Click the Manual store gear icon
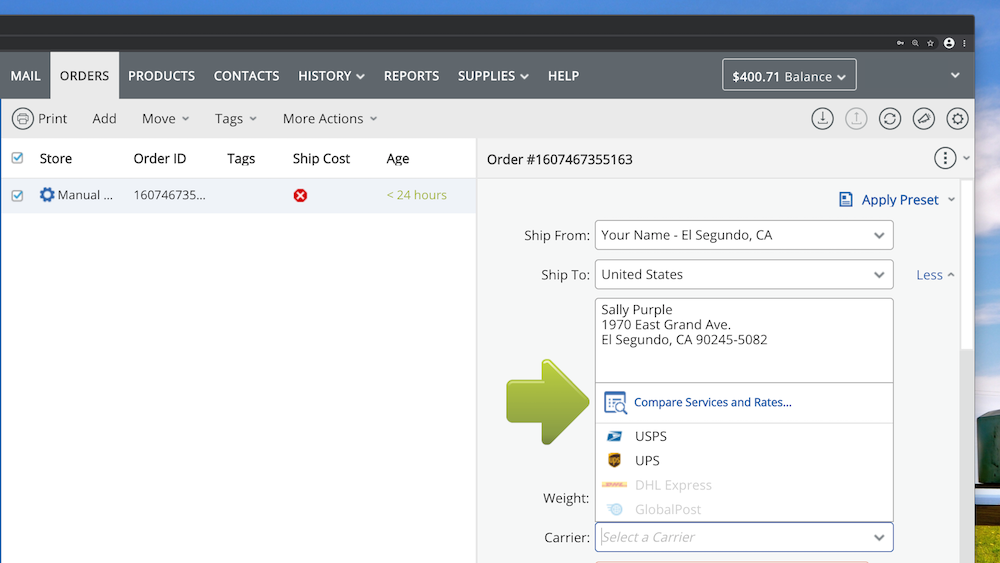This screenshot has height=563, width=1000. (x=47, y=195)
